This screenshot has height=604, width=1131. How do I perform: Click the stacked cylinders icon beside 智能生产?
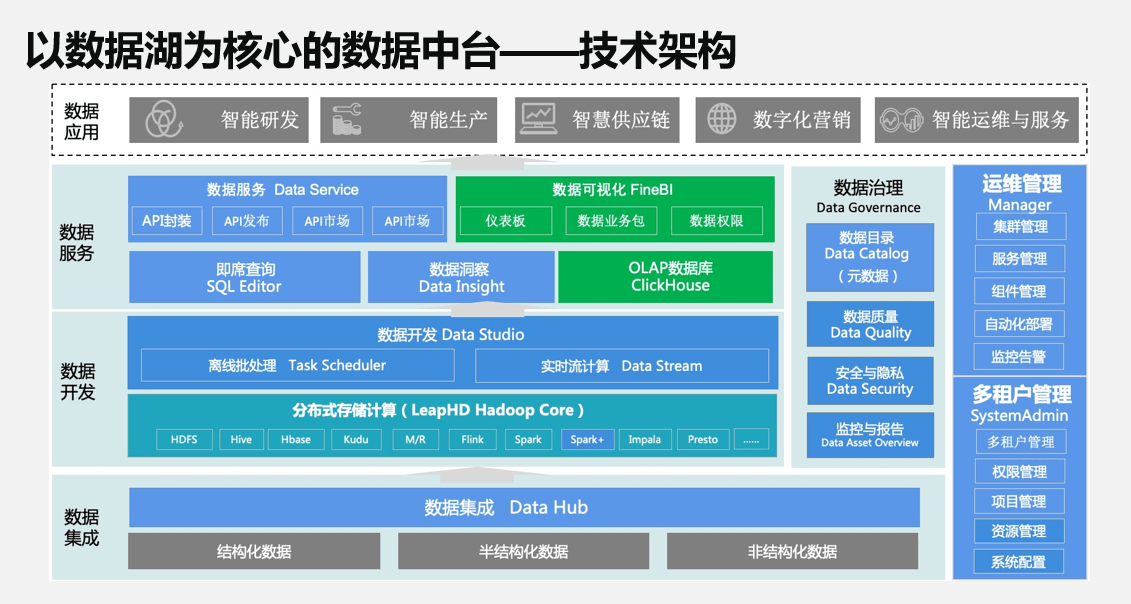click(x=347, y=120)
